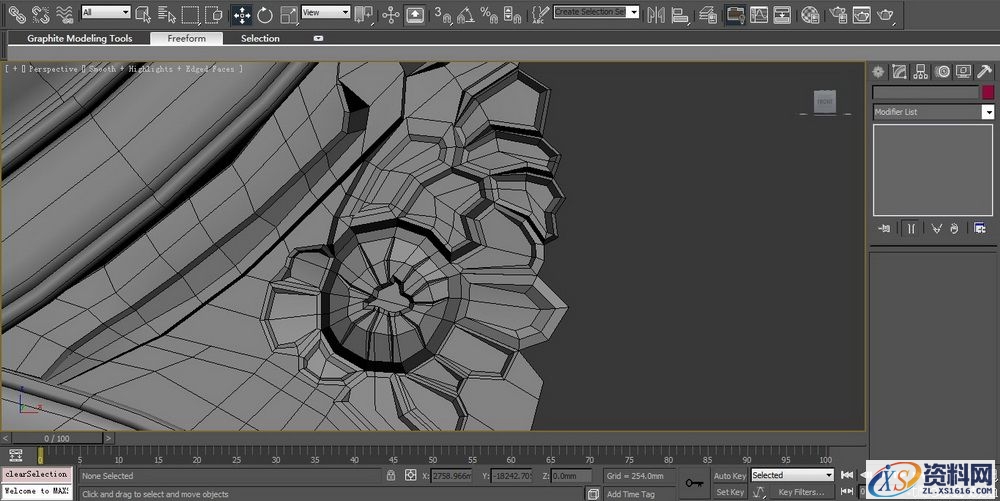Screen dimensions: 1000x501
Task: Click the Select by Name icon
Action: (x=166, y=14)
